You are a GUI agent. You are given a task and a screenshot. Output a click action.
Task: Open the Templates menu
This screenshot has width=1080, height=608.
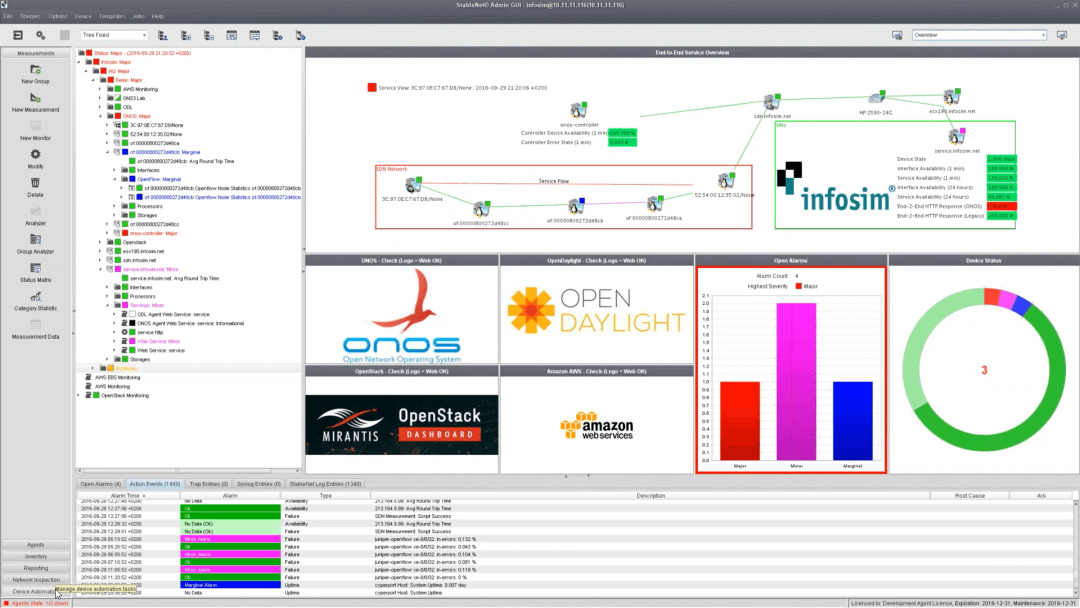point(112,15)
